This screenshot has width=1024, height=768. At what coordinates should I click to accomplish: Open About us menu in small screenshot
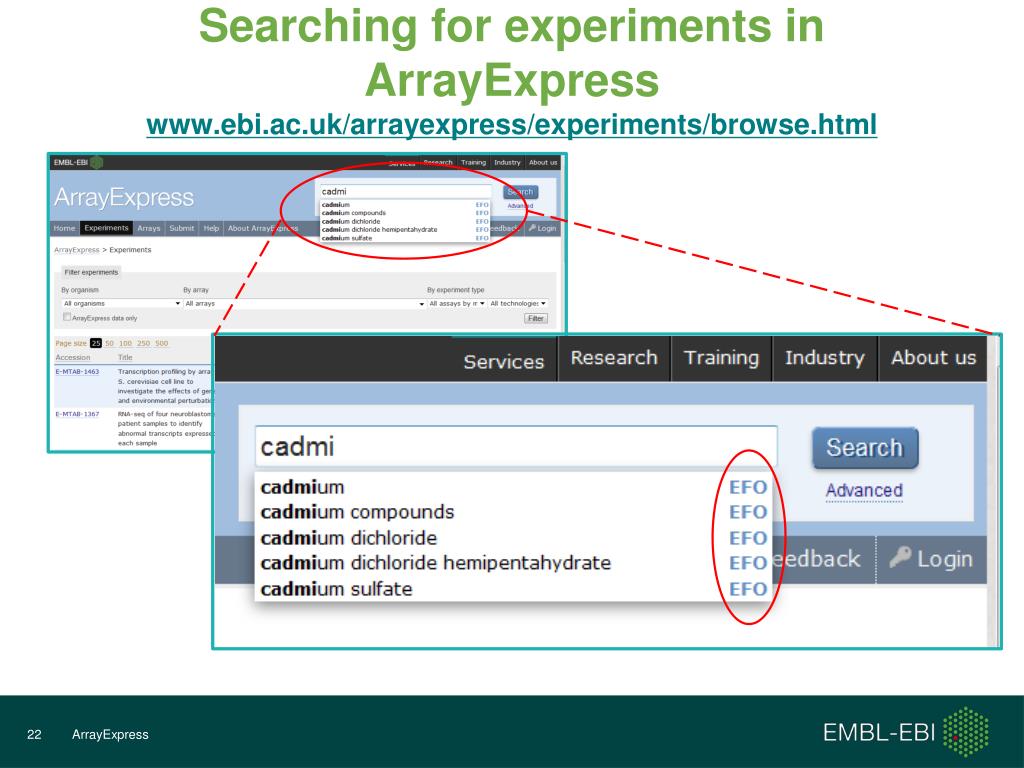[x=543, y=163]
